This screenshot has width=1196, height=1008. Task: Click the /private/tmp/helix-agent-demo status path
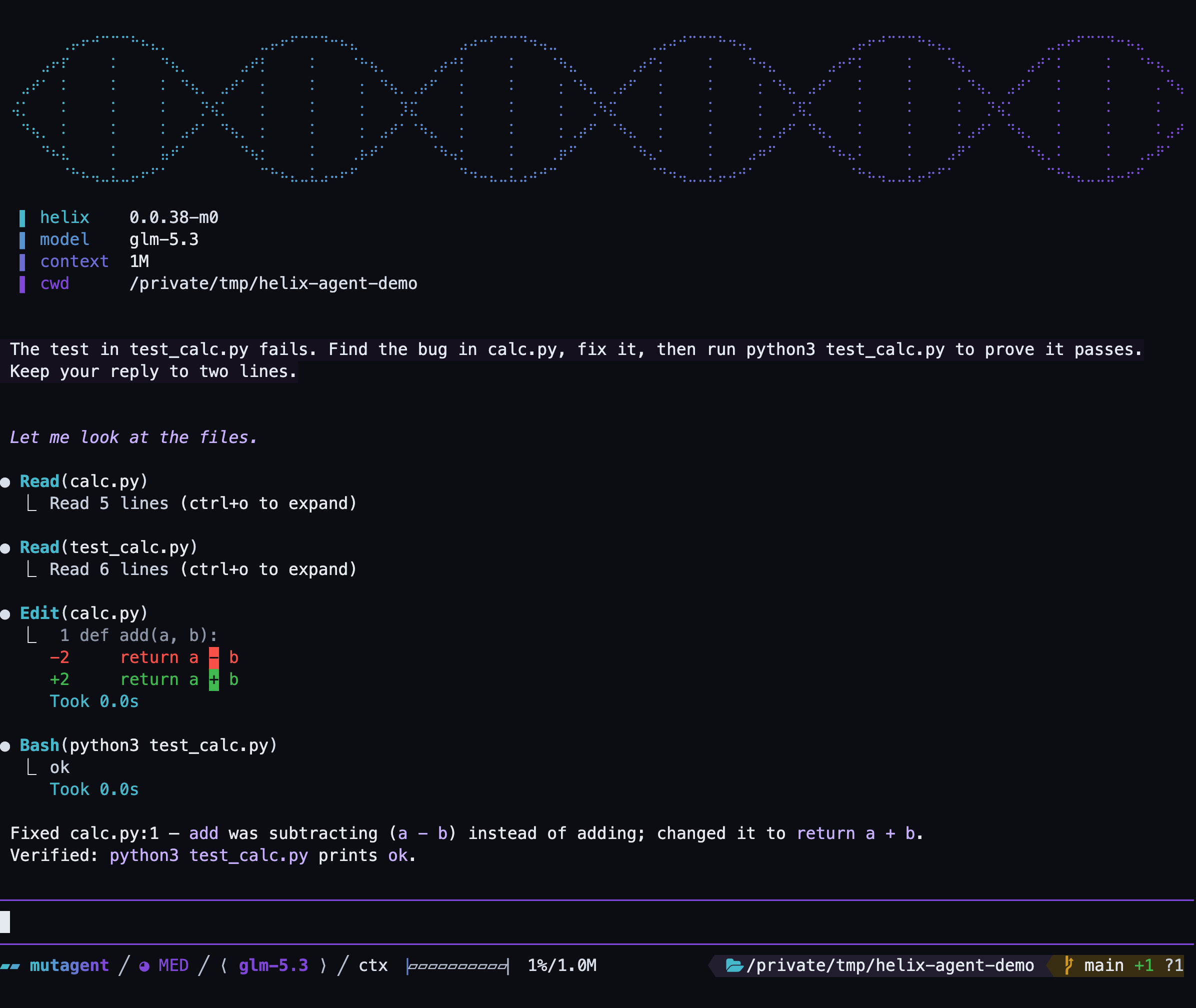pos(890,965)
